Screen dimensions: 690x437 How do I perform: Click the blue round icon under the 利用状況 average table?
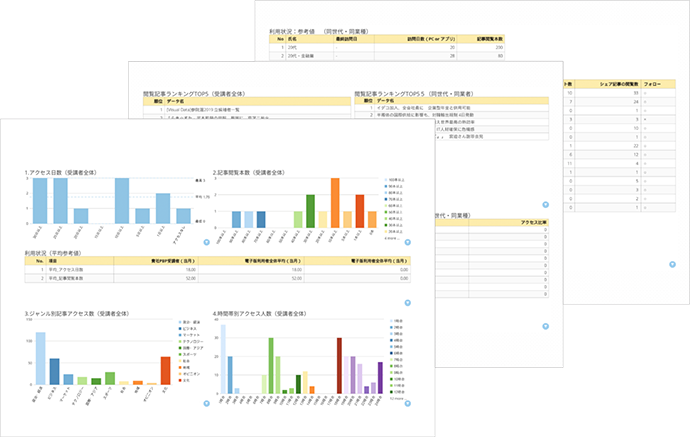pyautogui.click(x=408, y=301)
